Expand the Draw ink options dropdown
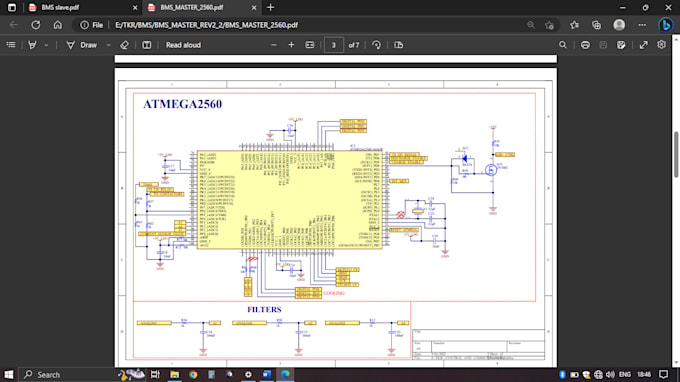The image size is (680, 382). [108, 45]
